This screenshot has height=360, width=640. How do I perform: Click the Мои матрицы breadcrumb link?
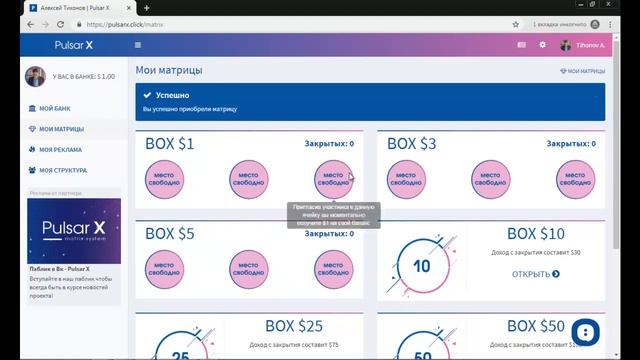[x=582, y=71]
